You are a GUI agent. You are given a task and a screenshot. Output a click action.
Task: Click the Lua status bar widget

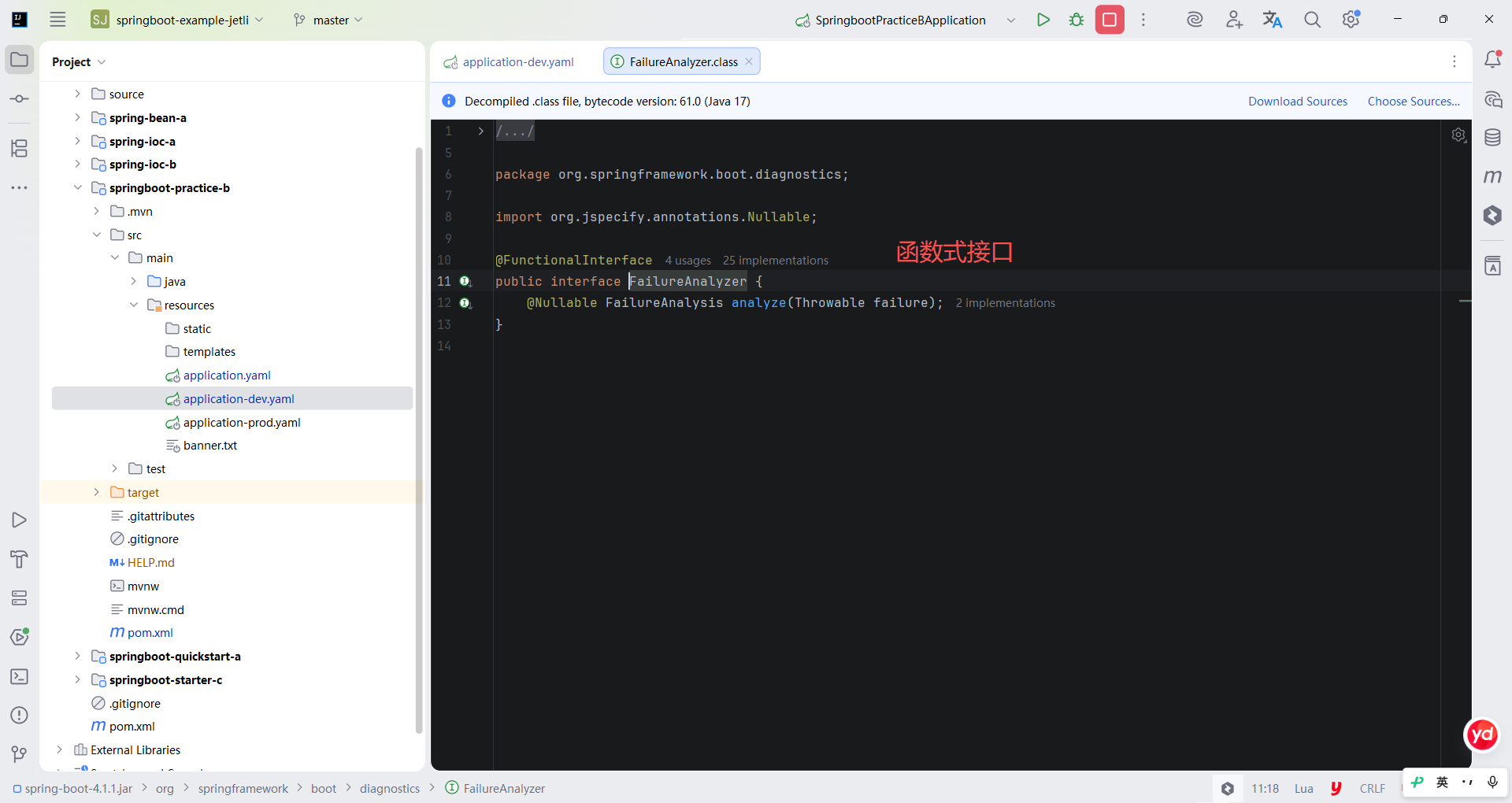pyautogui.click(x=1304, y=789)
